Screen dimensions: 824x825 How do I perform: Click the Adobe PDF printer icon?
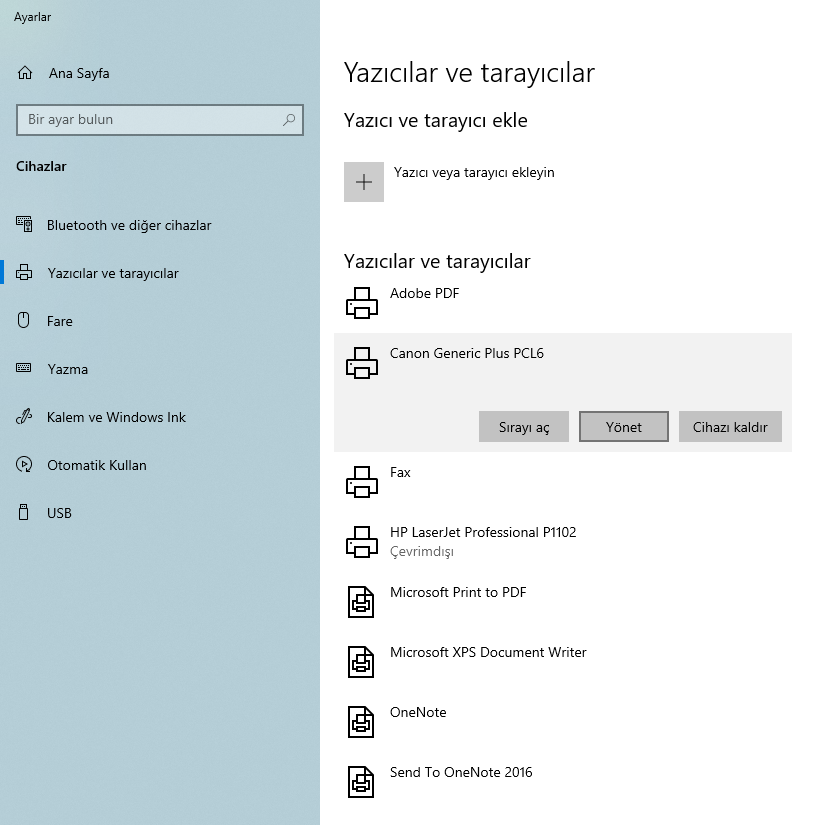361,303
